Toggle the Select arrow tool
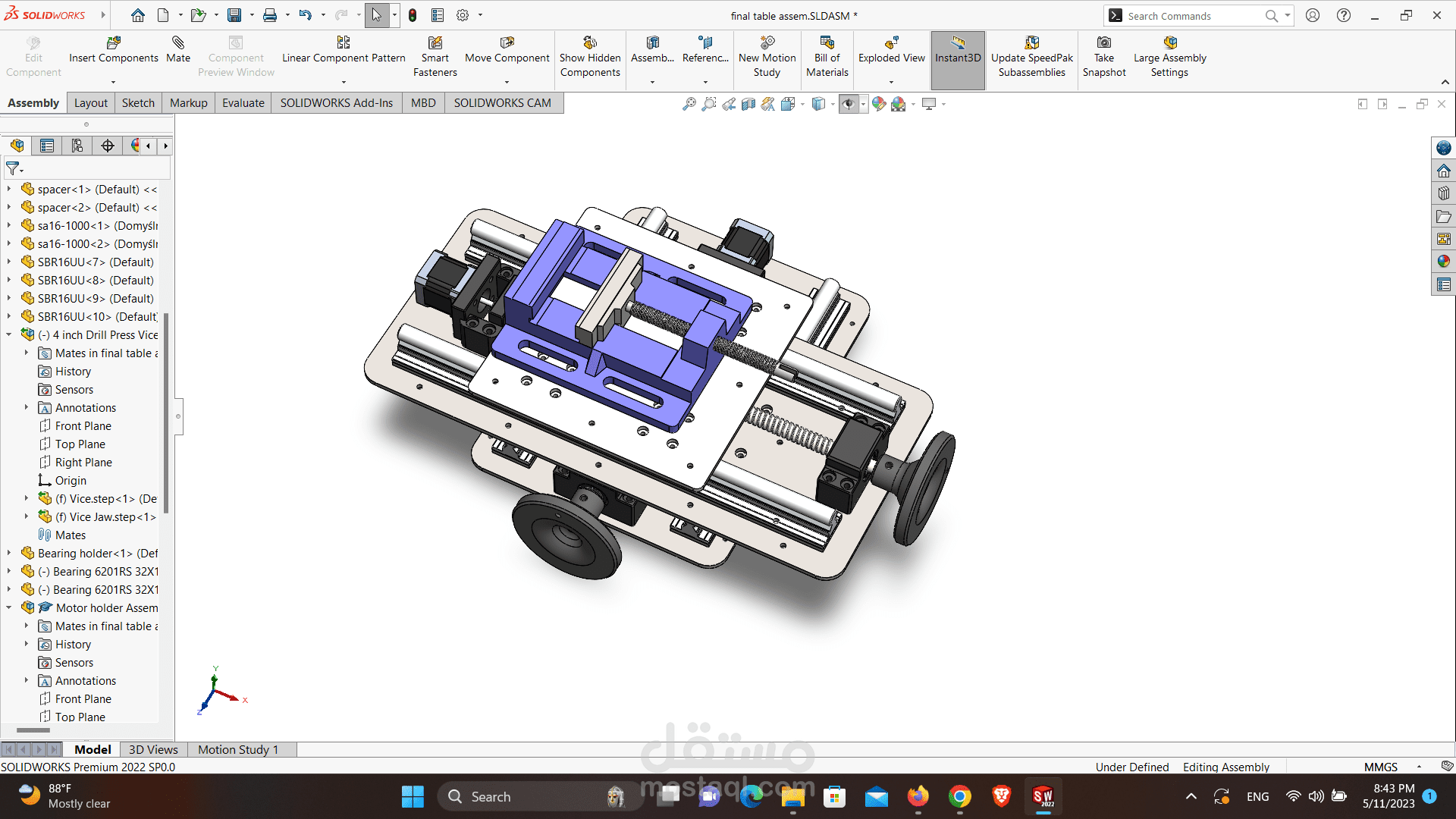1456x819 pixels. [x=377, y=15]
